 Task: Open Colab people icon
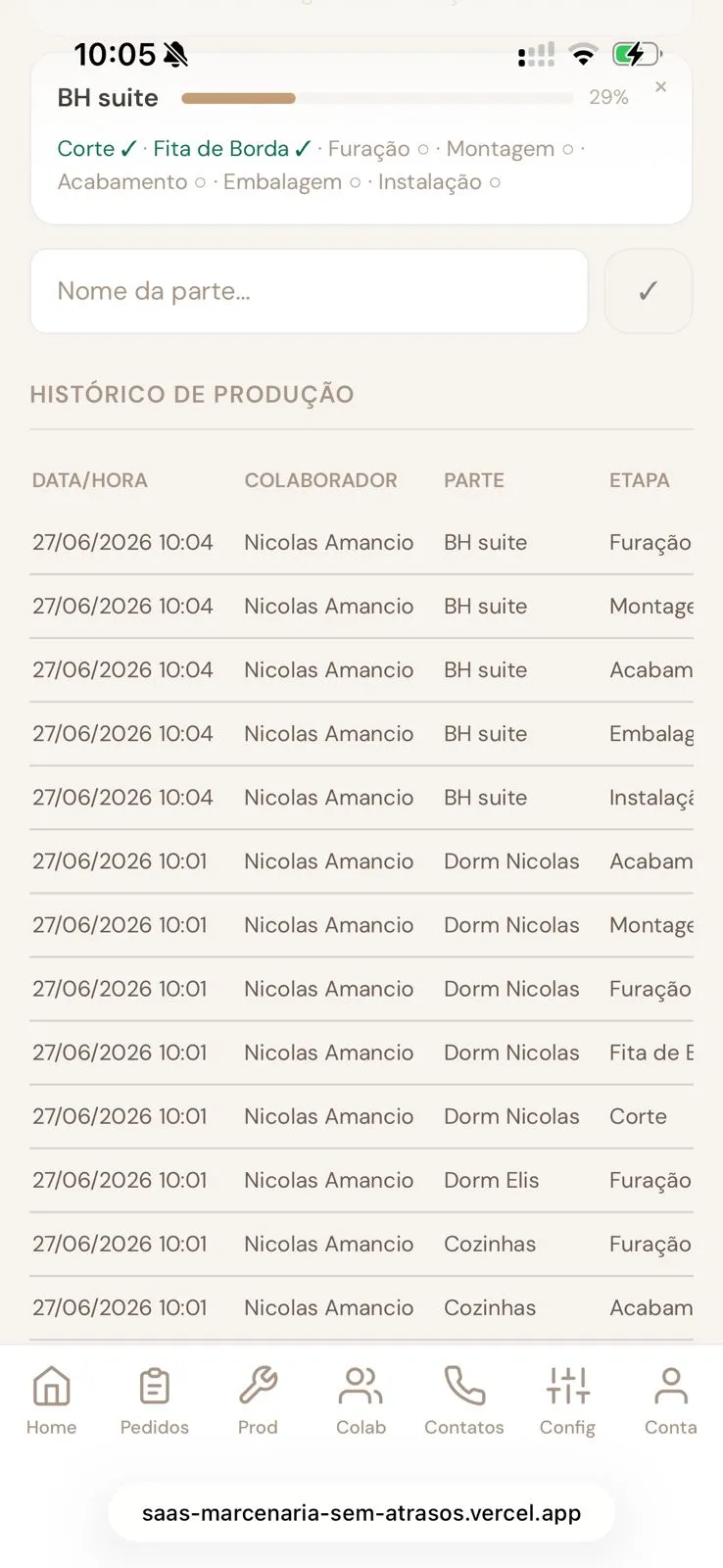[x=361, y=1386]
